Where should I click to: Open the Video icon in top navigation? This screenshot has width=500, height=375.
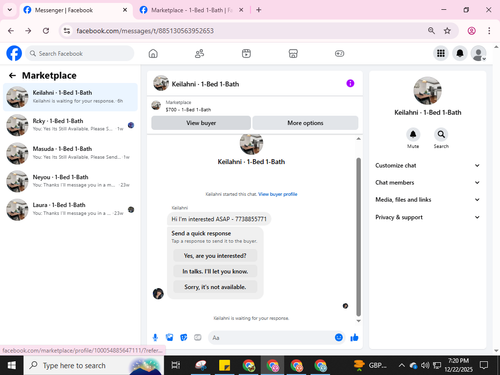[x=246, y=53]
